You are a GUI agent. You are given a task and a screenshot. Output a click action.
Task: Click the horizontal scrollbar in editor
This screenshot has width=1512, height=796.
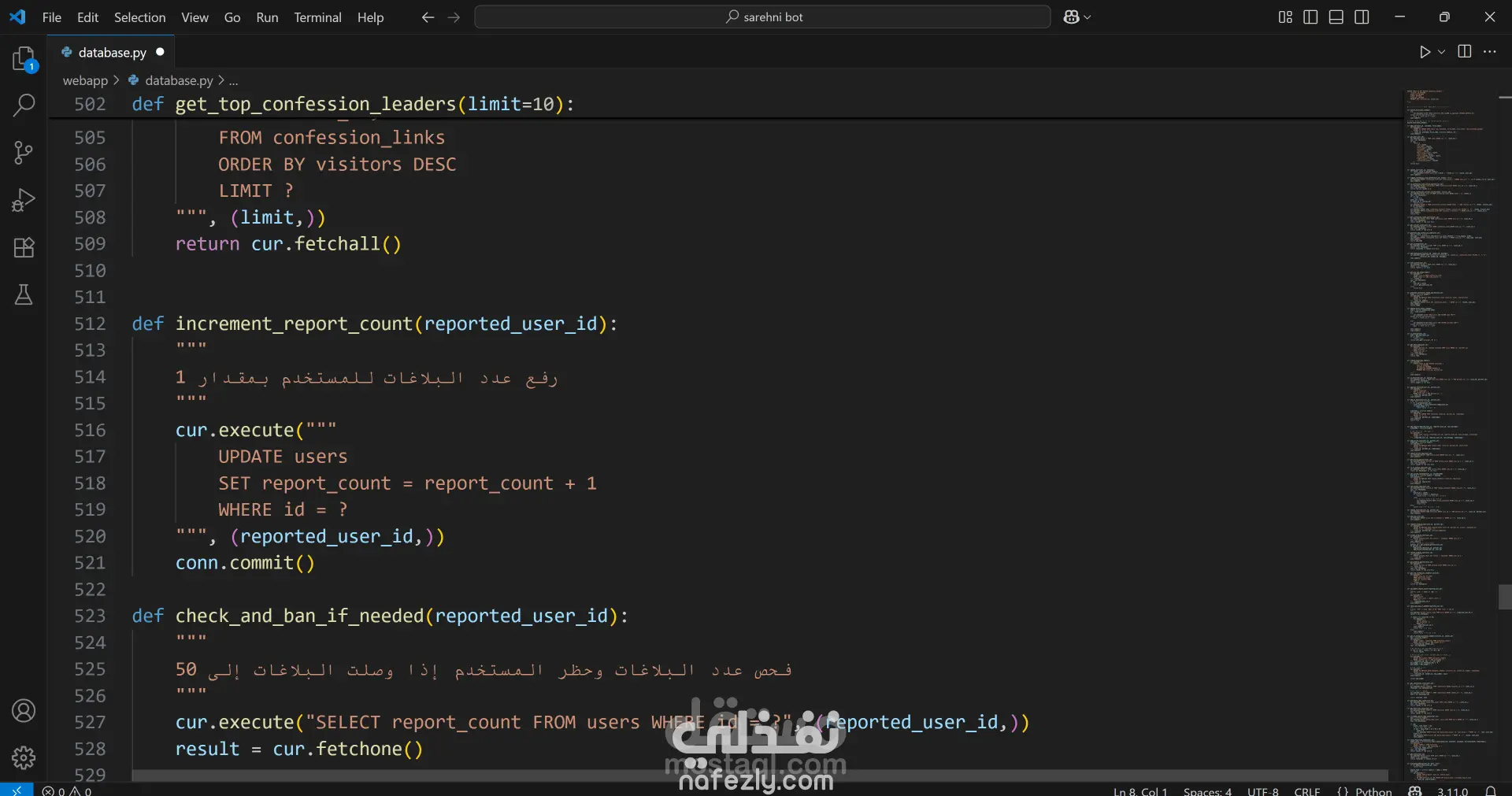pyautogui.click(x=760, y=776)
